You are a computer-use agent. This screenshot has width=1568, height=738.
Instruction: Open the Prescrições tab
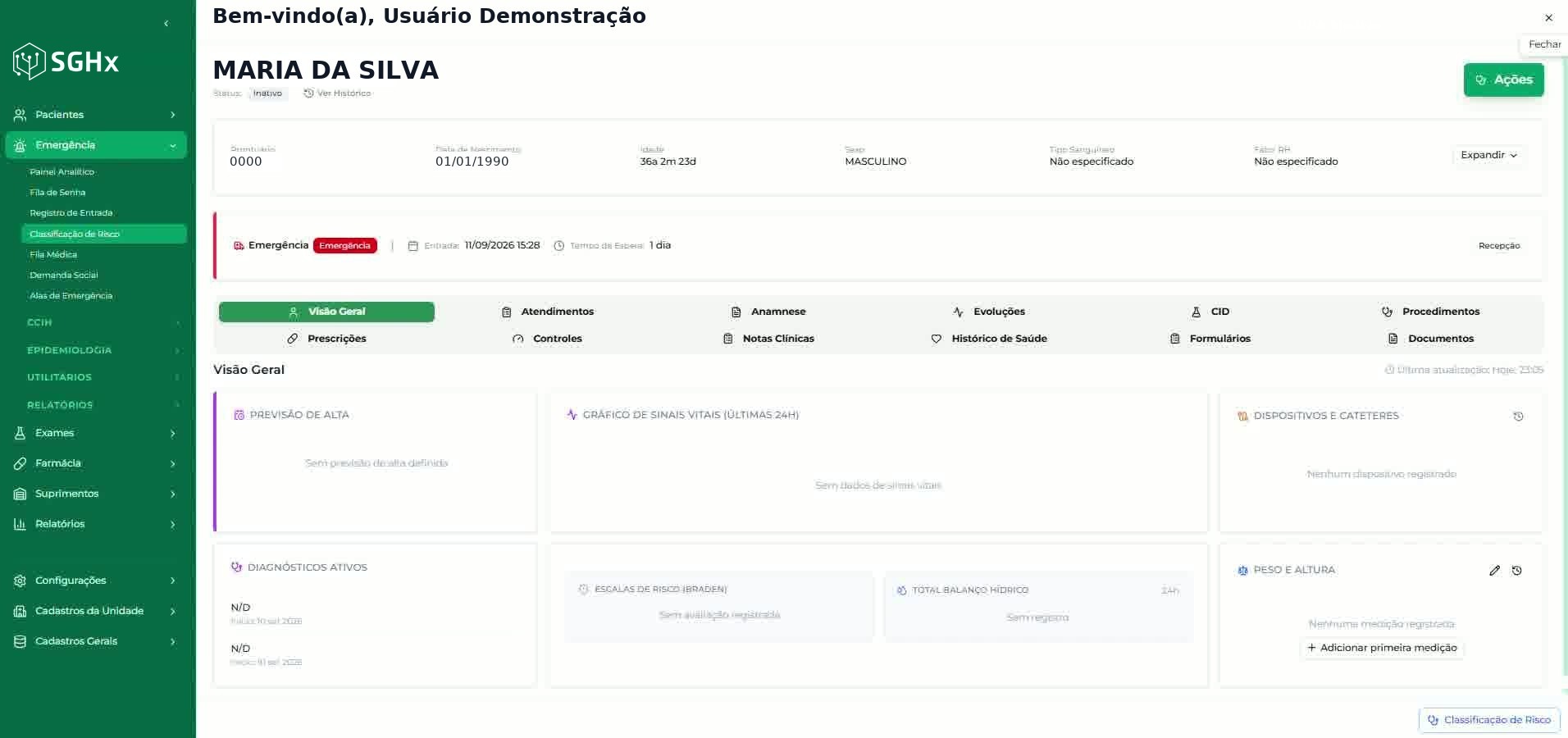(326, 339)
